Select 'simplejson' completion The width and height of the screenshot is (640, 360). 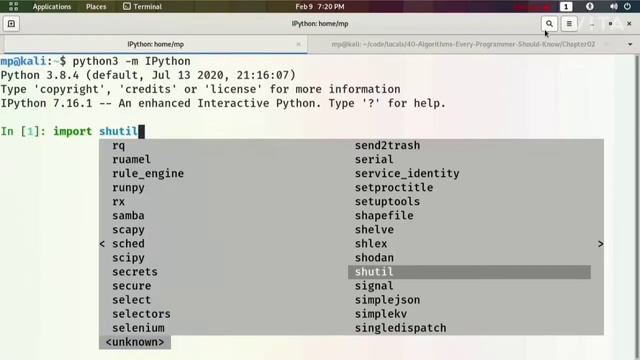(387, 300)
